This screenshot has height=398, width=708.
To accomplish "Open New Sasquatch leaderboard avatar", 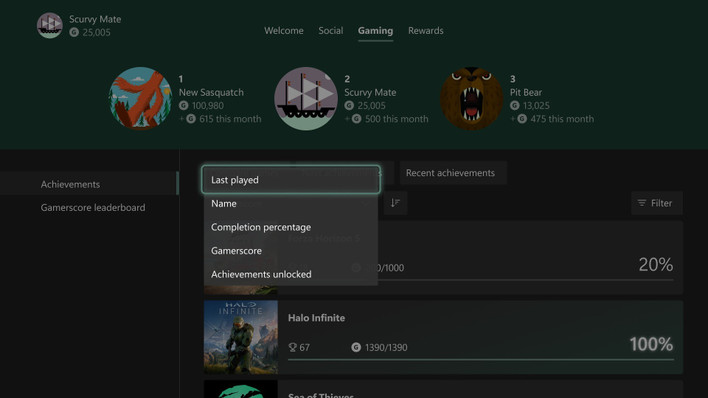I will click(140, 98).
